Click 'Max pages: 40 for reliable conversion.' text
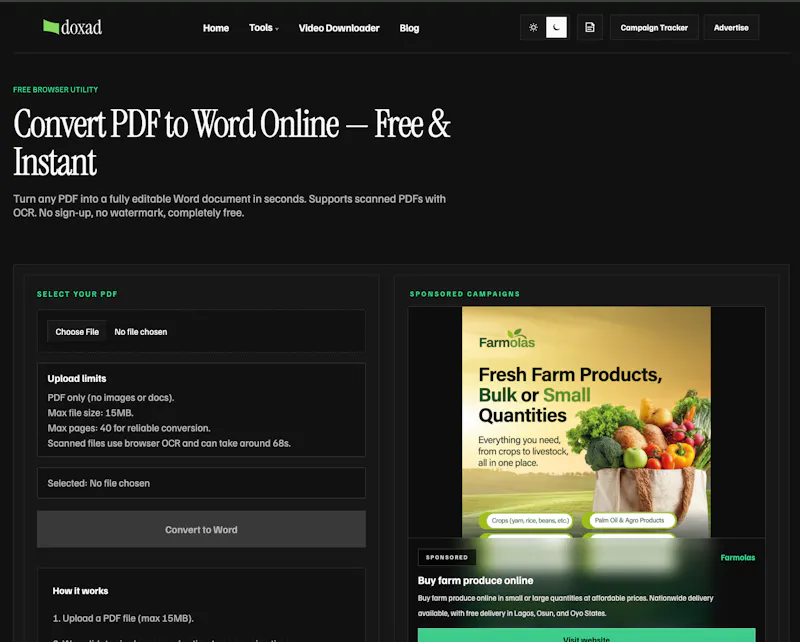This screenshot has height=642, width=800. pos(129,428)
